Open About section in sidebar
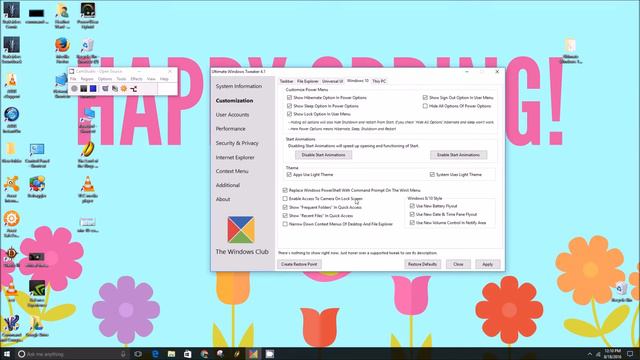Image resolution: width=640 pixels, height=360 pixels. pyautogui.click(x=223, y=199)
